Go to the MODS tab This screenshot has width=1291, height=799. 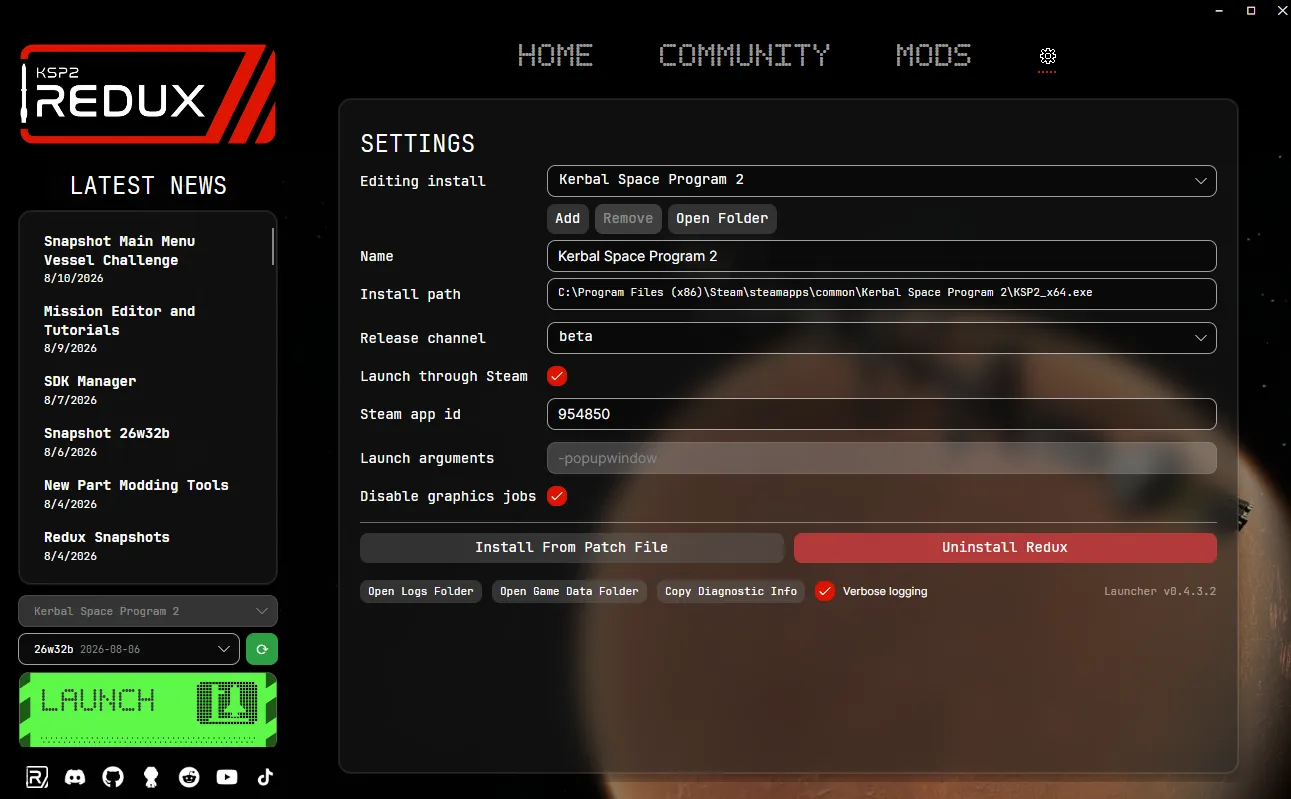(x=933, y=55)
